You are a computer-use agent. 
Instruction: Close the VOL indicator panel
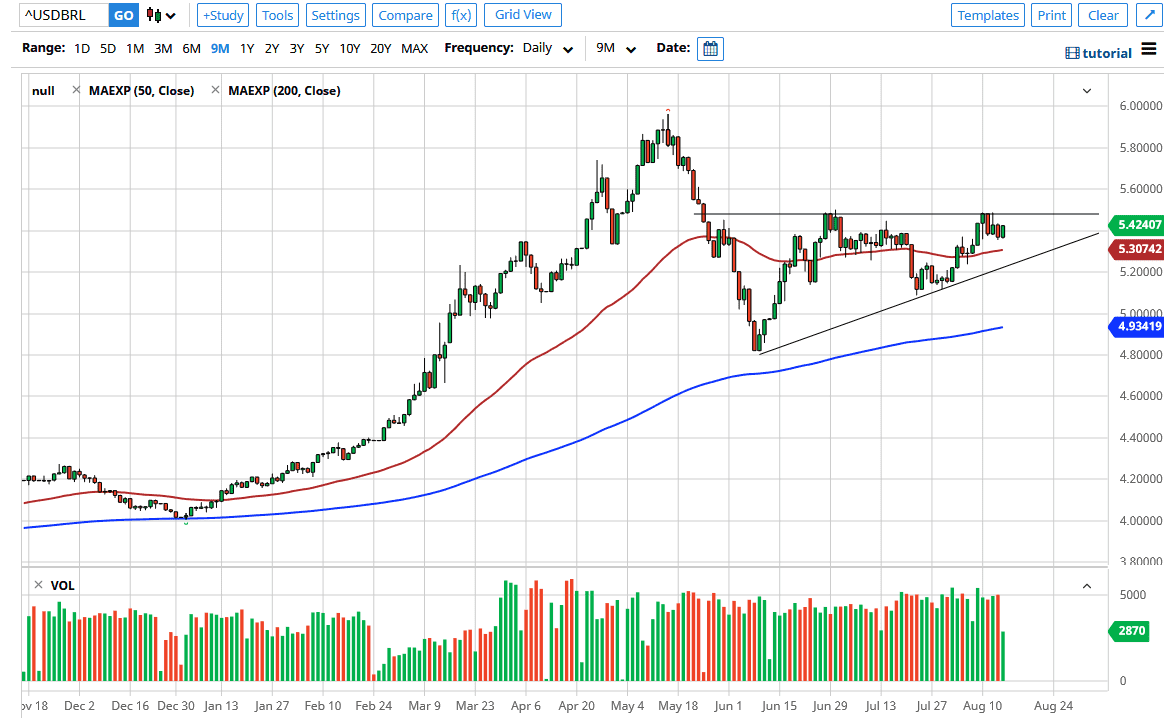pos(38,584)
